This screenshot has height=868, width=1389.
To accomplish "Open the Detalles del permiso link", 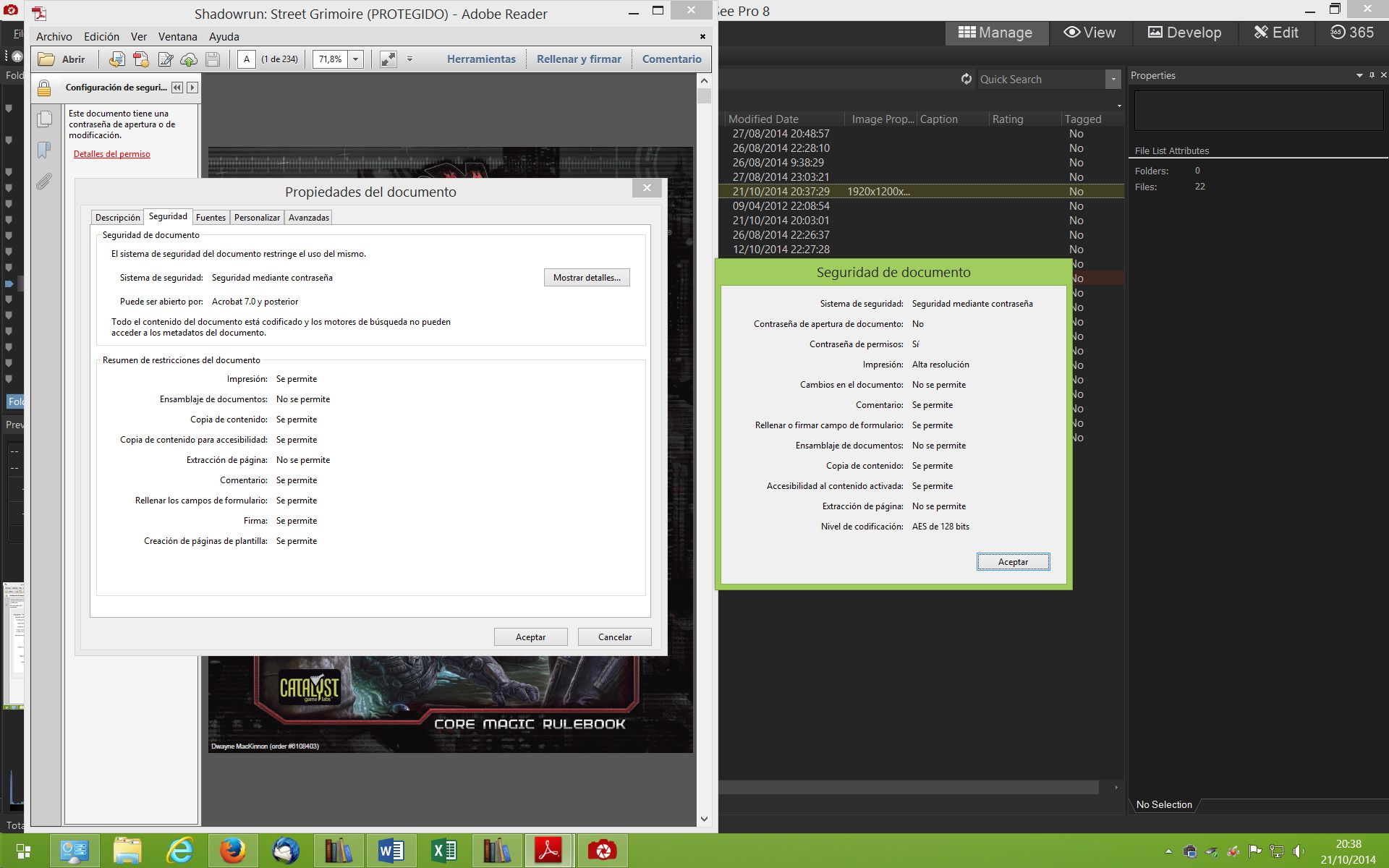I will click(x=112, y=154).
